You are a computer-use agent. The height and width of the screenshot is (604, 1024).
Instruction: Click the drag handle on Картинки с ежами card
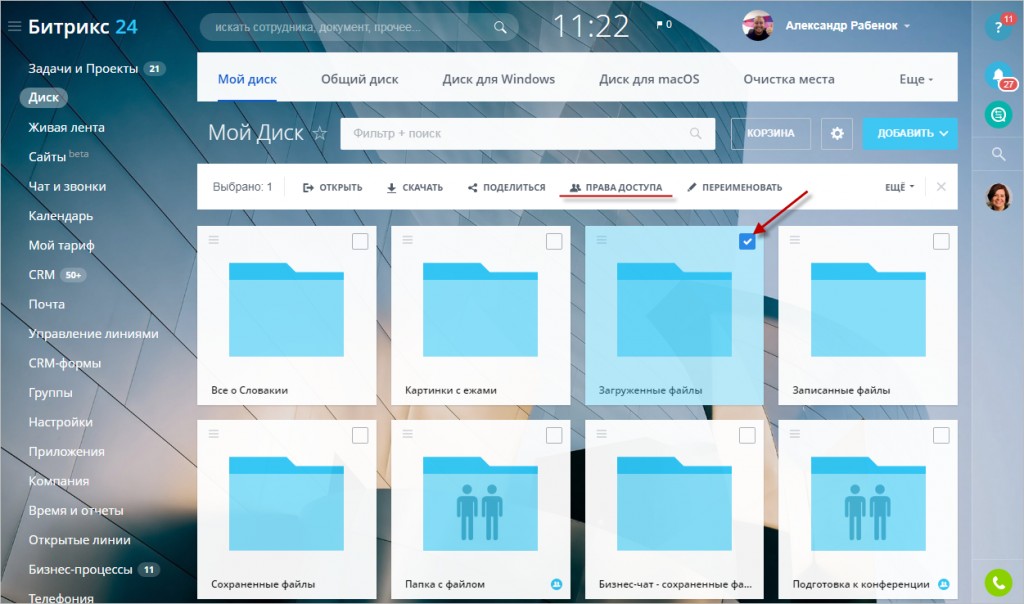pyautogui.click(x=408, y=240)
